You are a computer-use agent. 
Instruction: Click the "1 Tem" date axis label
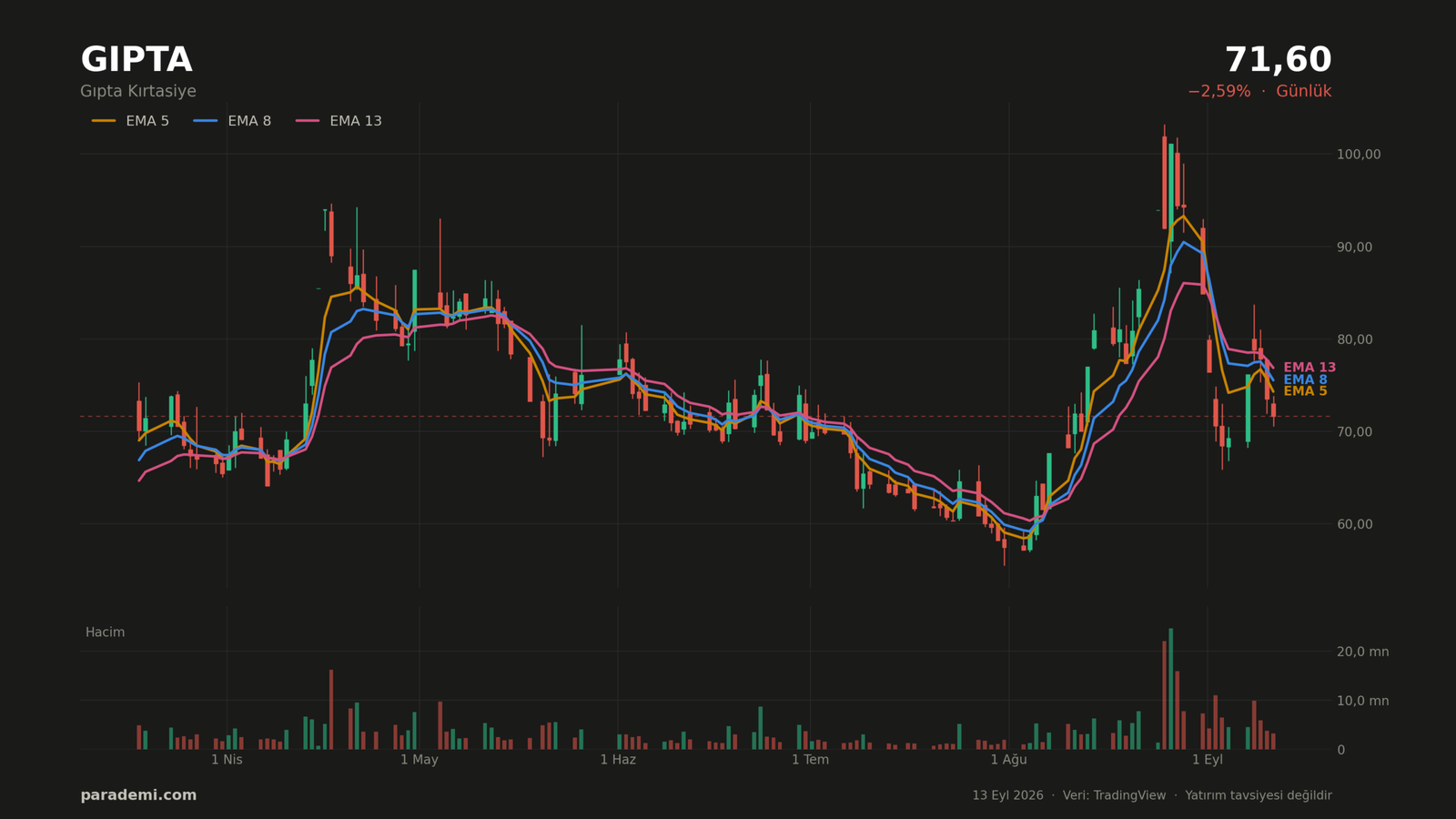point(810,760)
